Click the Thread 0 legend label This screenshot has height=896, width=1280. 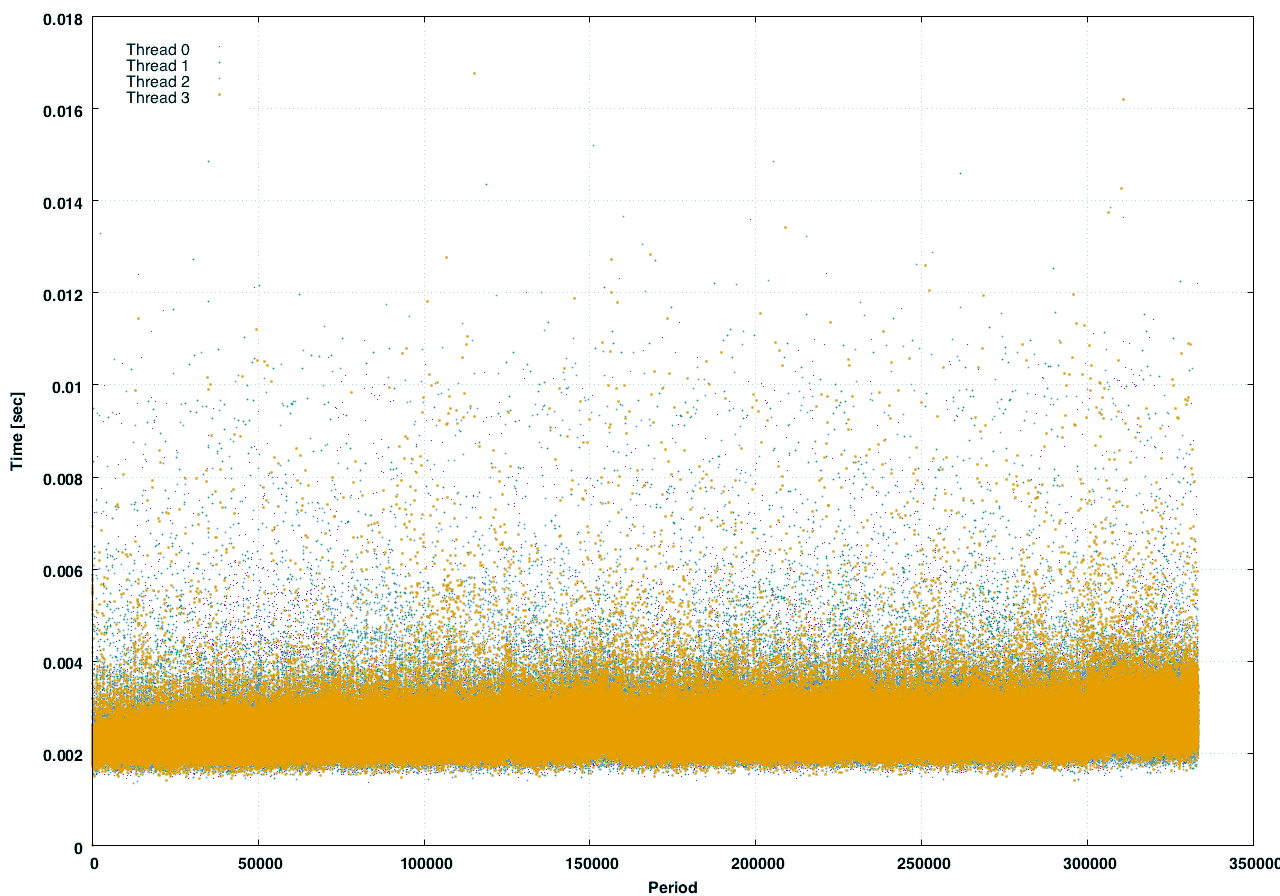158,49
